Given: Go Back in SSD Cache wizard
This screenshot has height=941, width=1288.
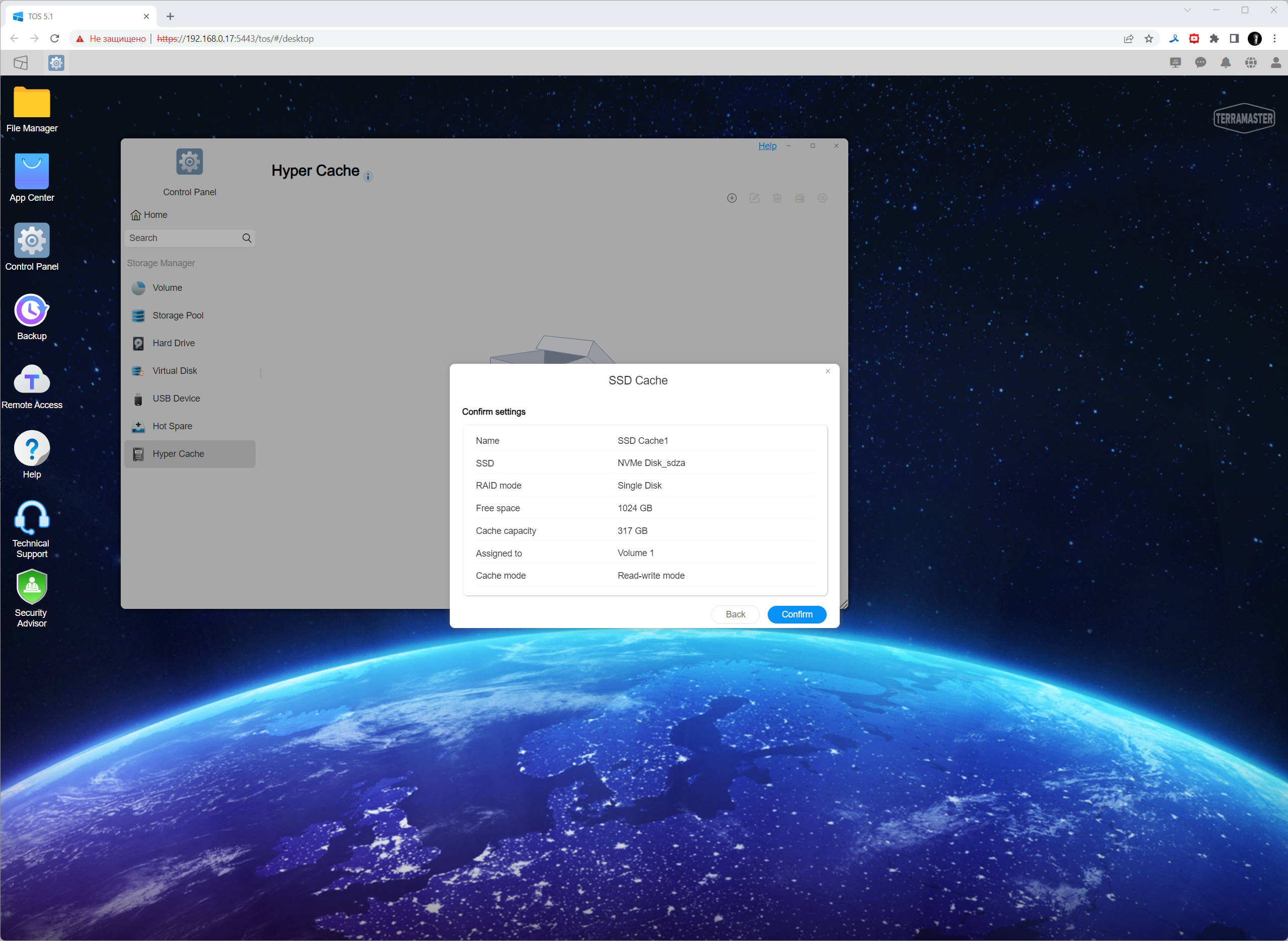Looking at the screenshot, I should [735, 614].
